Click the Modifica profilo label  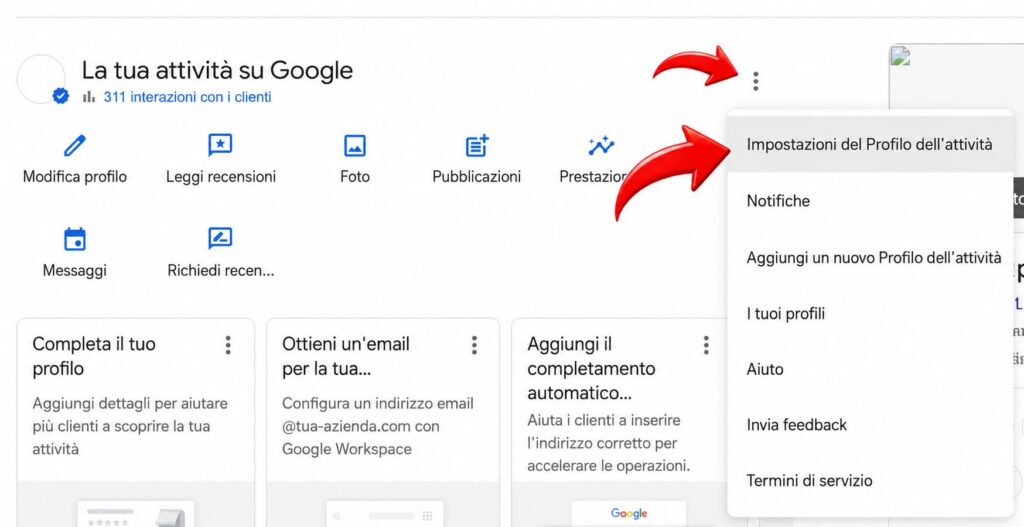tap(74, 177)
